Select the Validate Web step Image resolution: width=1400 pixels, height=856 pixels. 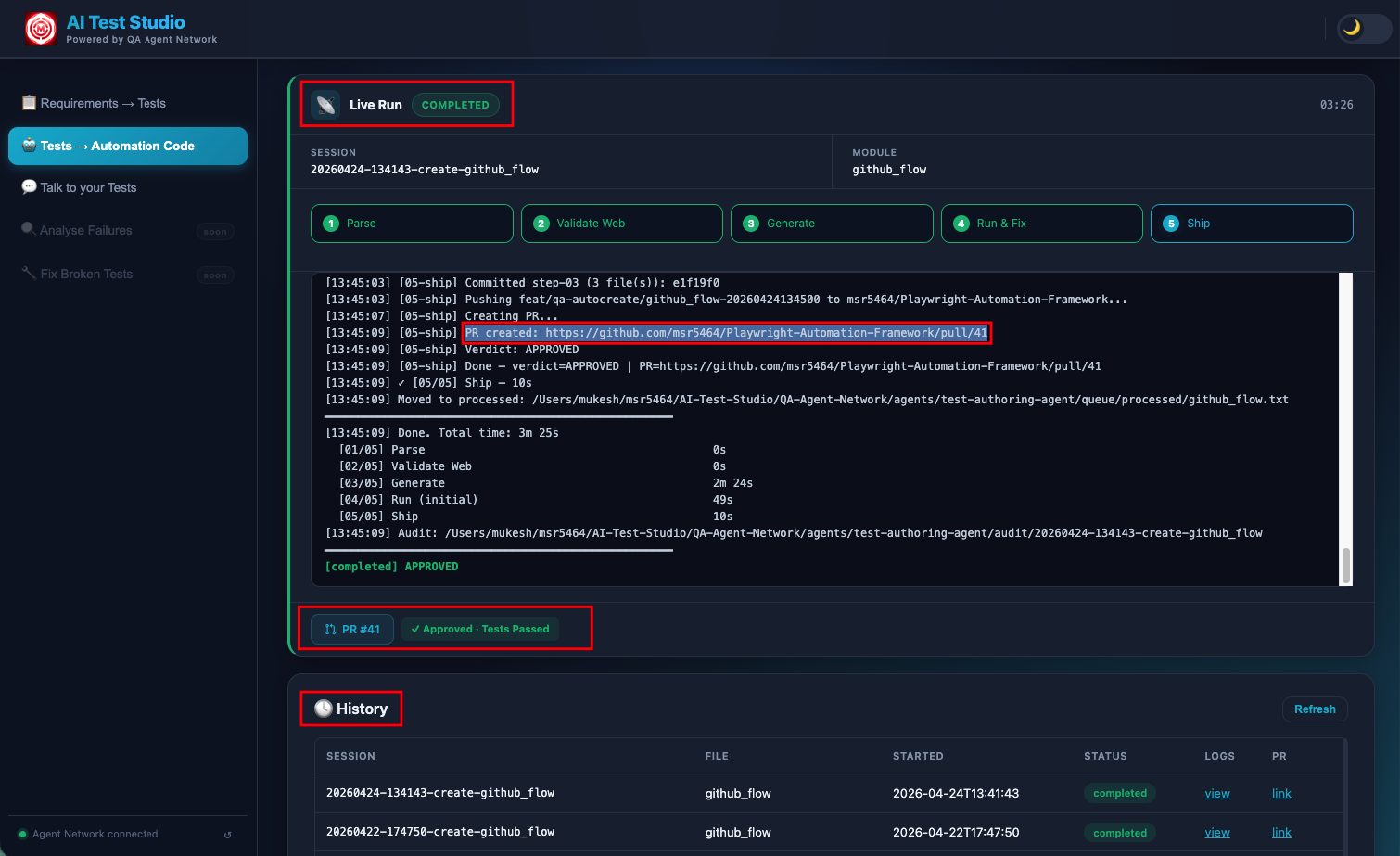(x=622, y=224)
